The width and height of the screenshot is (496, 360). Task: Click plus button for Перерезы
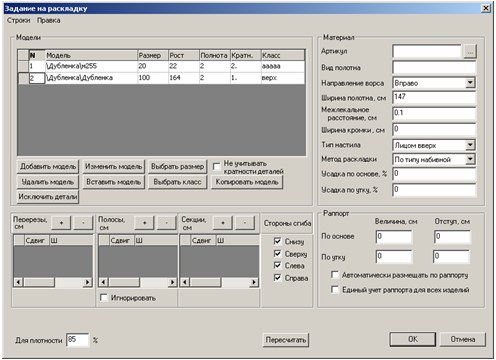(61, 223)
